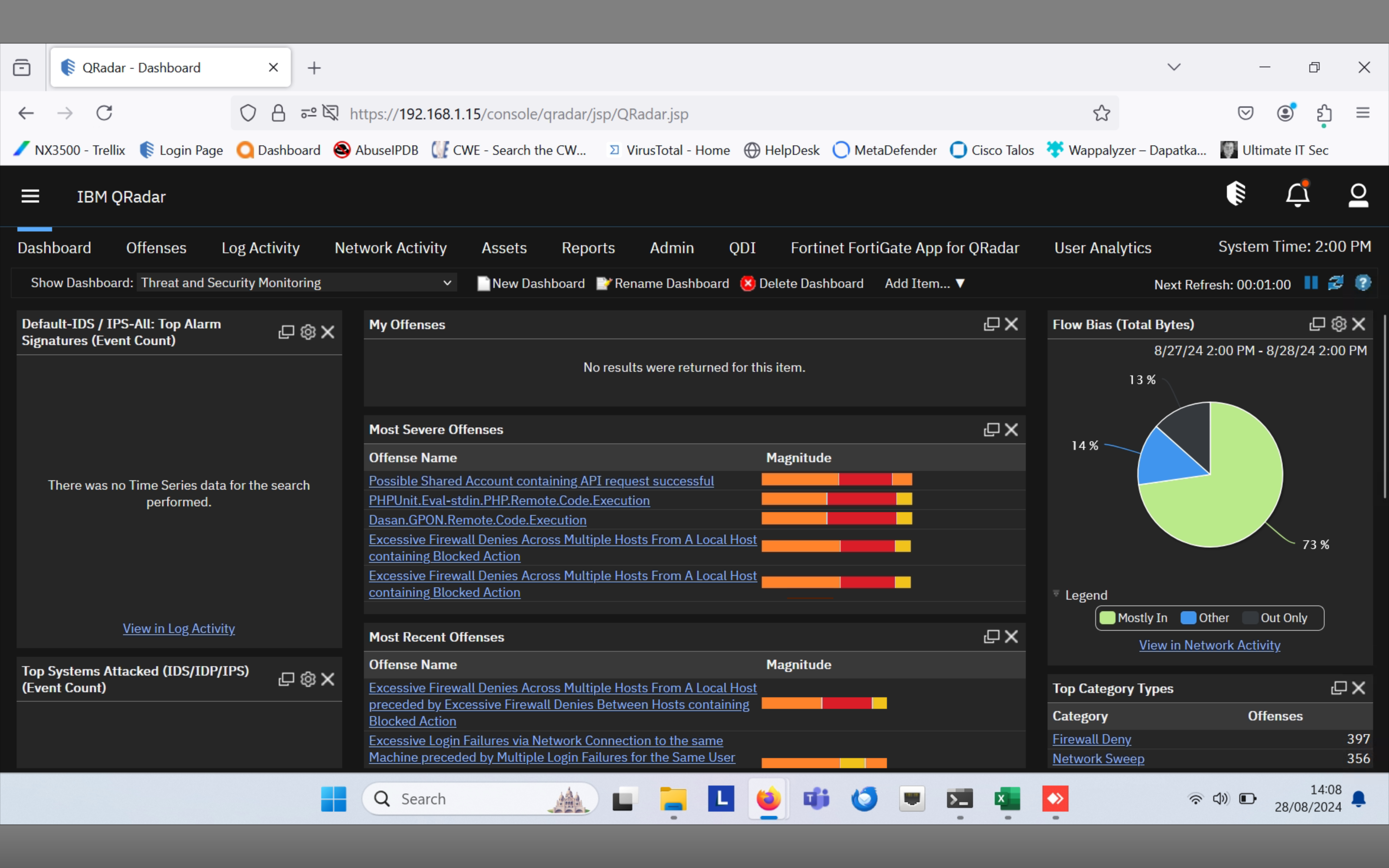This screenshot has width=1389, height=868.
Task: Remove the Top Category Types panel
Action: [1359, 688]
